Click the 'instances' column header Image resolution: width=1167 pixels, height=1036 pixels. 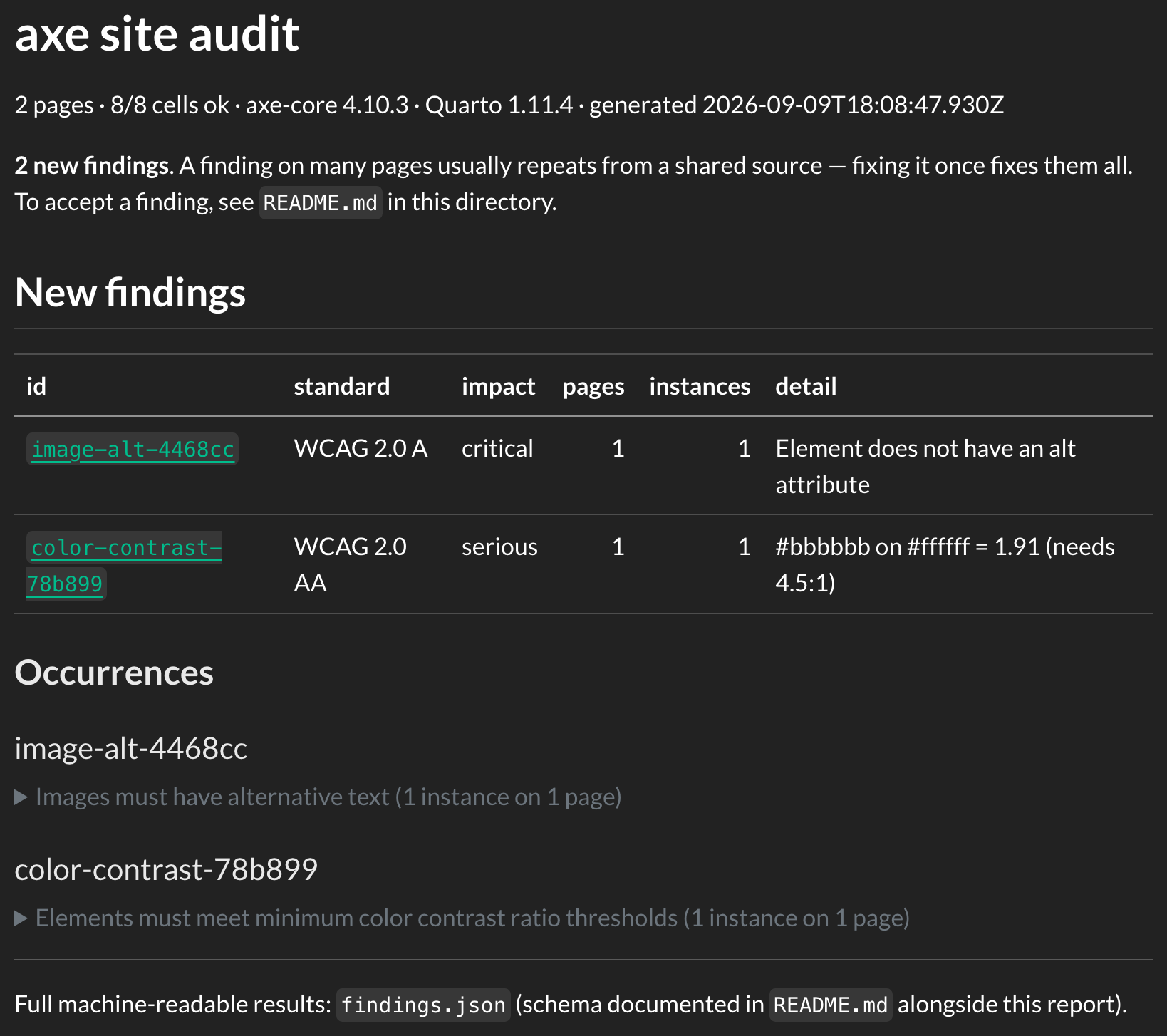coord(700,386)
